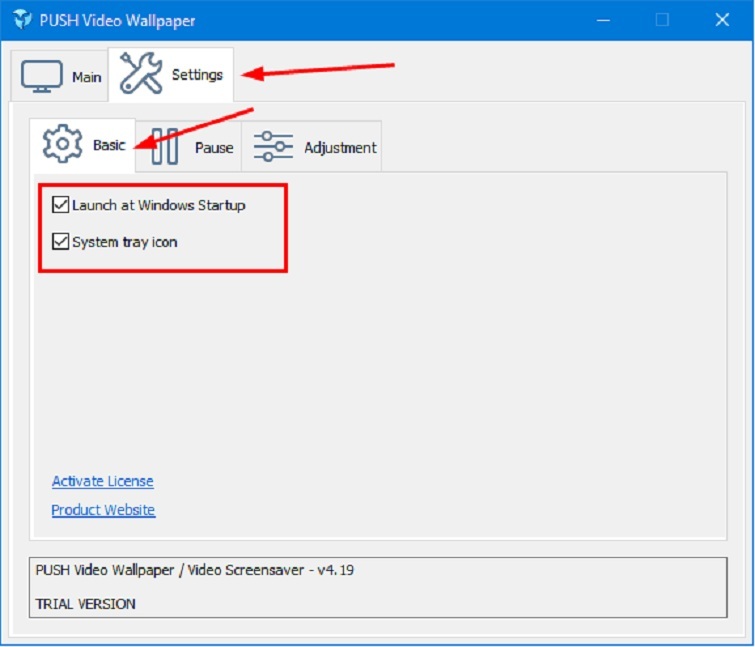Disable Launch at Windows Startup checkbox

61,205
